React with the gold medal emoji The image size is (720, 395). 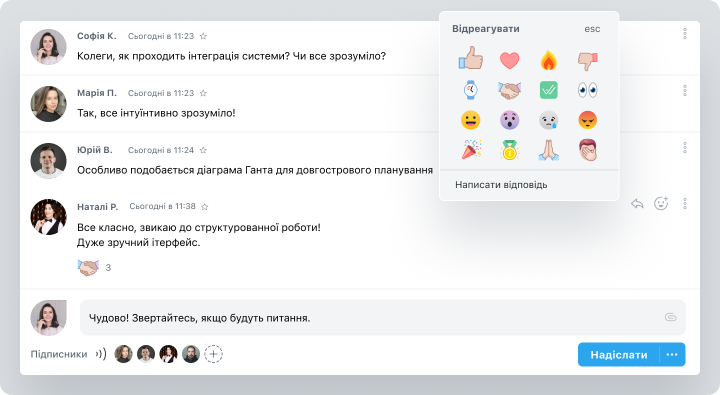509,150
